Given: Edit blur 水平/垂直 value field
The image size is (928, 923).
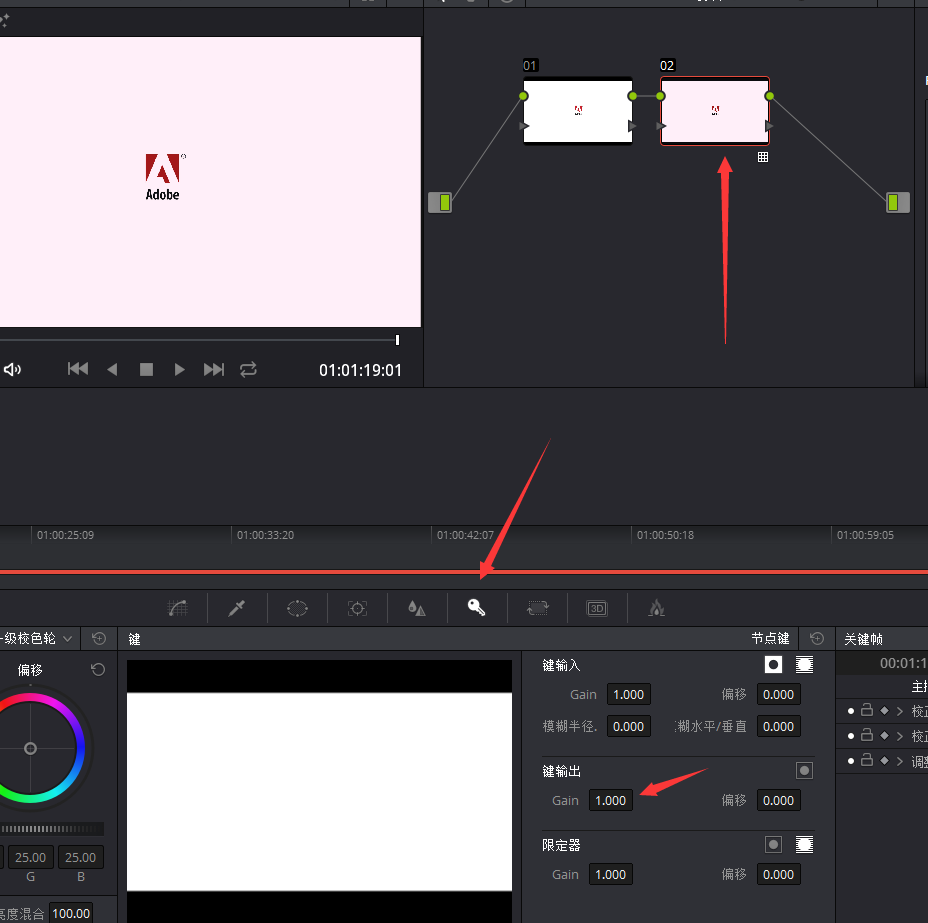Looking at the screenshot, I should [778, 727].
